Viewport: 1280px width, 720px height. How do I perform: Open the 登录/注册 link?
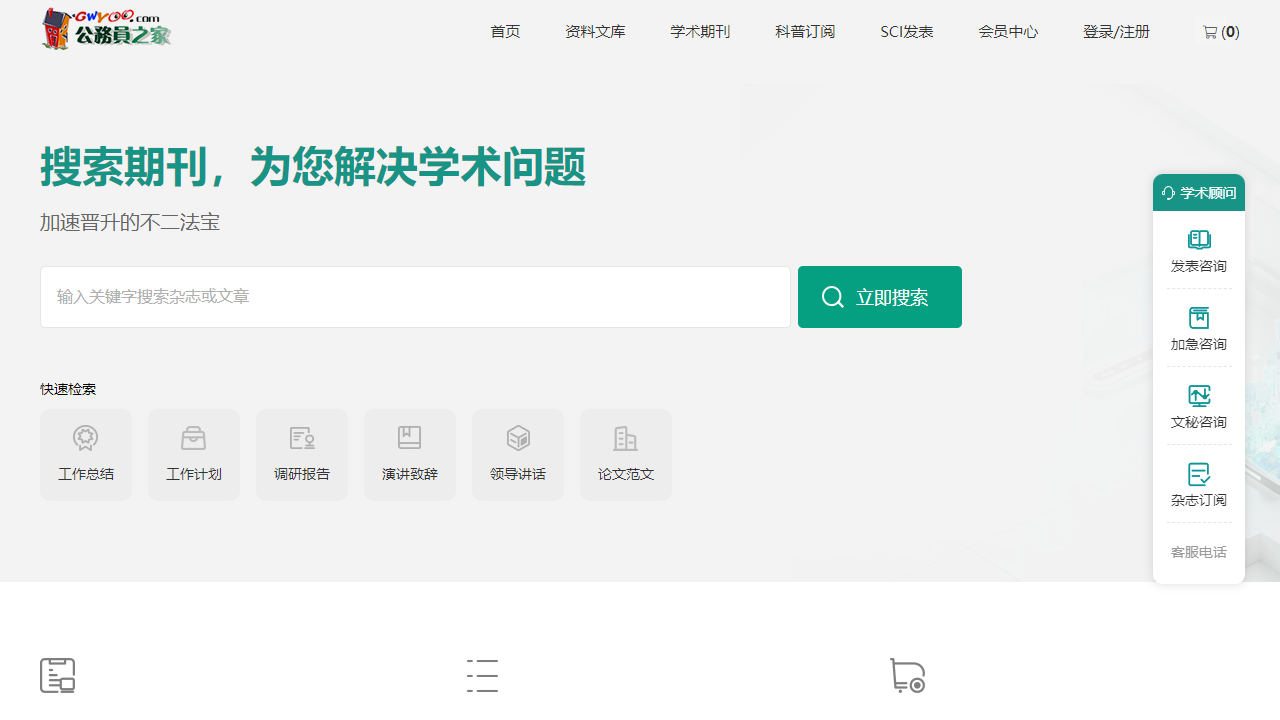click(1116, 31)
